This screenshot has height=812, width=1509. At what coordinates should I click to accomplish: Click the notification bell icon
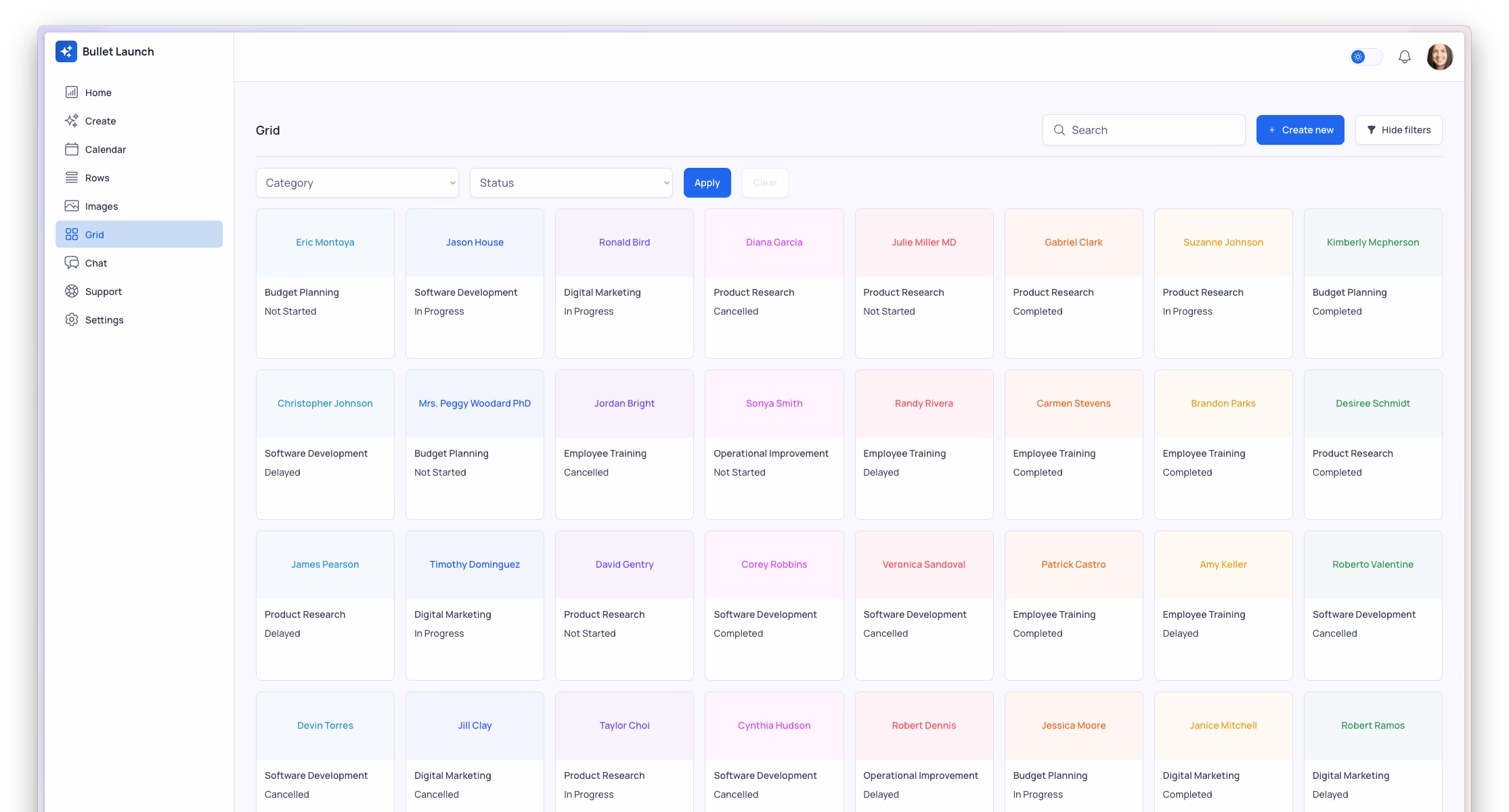coord(1404,56)
